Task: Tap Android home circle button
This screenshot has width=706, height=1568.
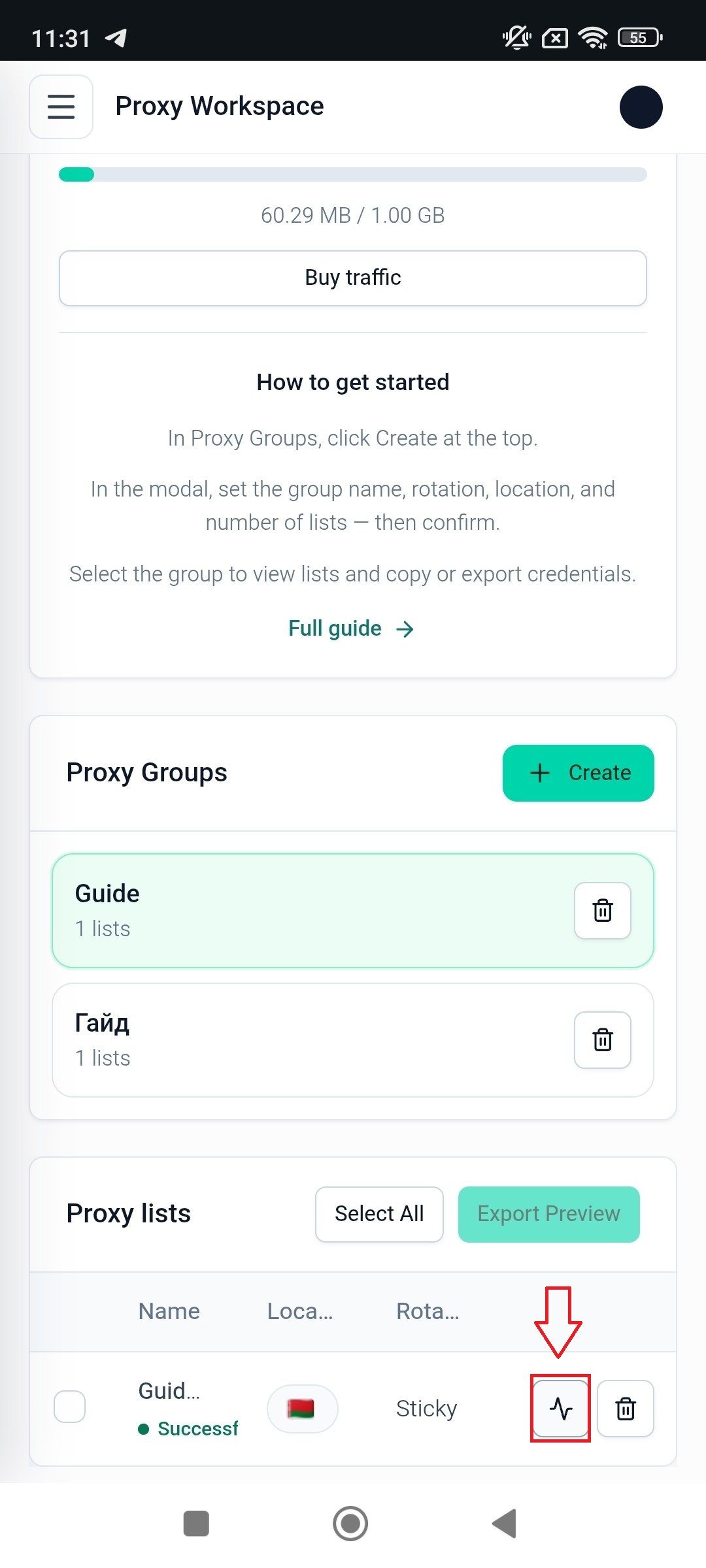Action: pos(350,1524)
